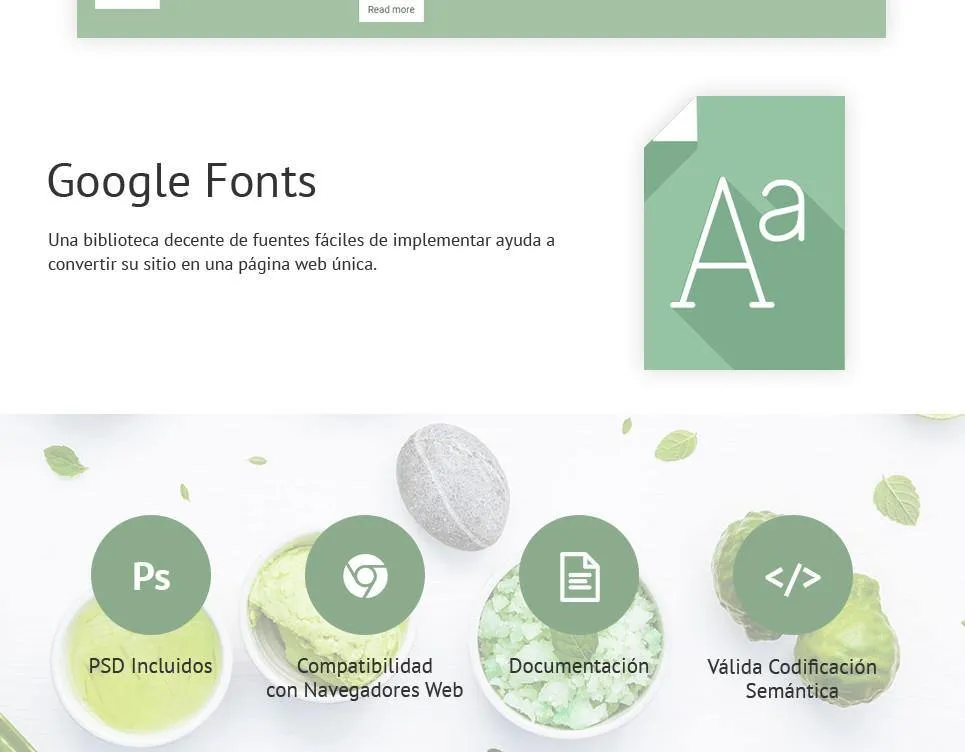Click the Google Fonts document icon
Viewport: 965px width, 752px height.
pyautogui.click(x=744, y=233)
